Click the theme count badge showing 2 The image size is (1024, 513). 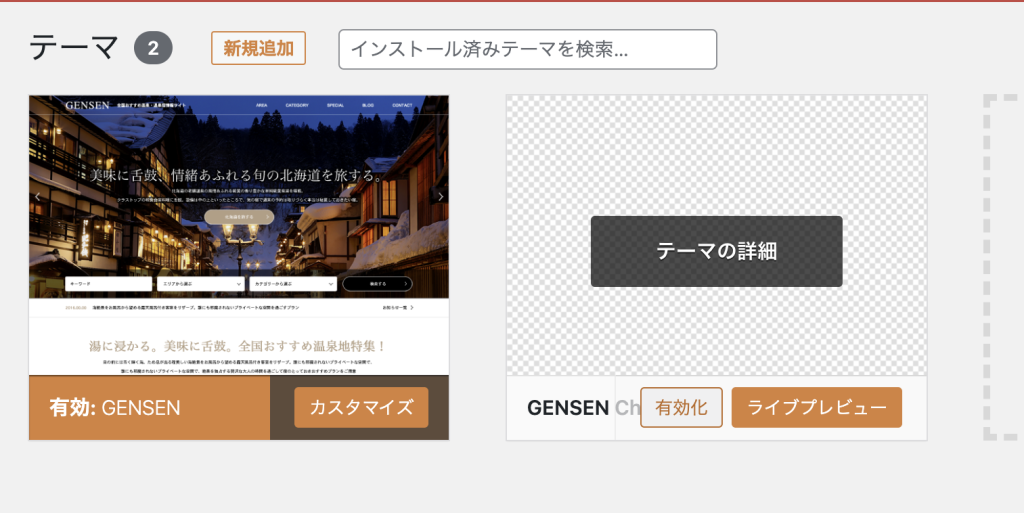(x=153, y=48)
